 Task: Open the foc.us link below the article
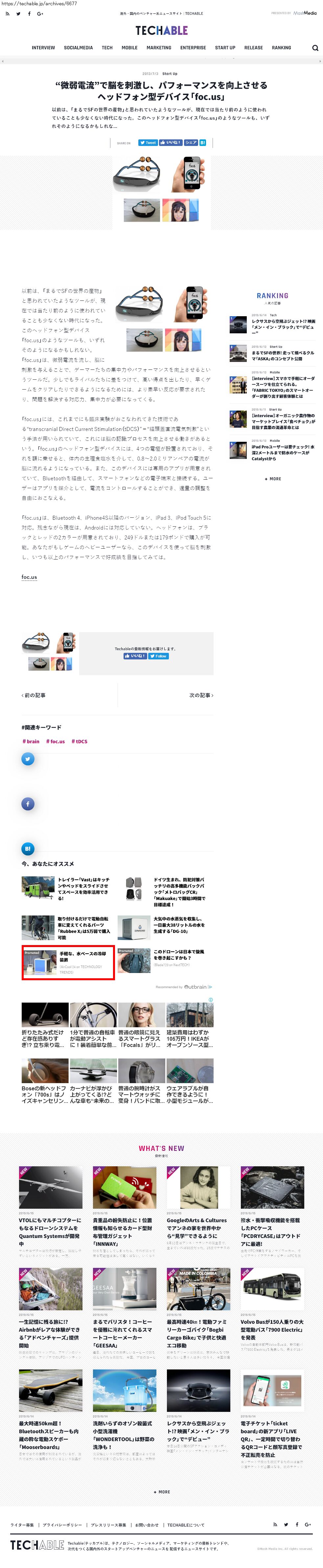(x=29, y=577)
